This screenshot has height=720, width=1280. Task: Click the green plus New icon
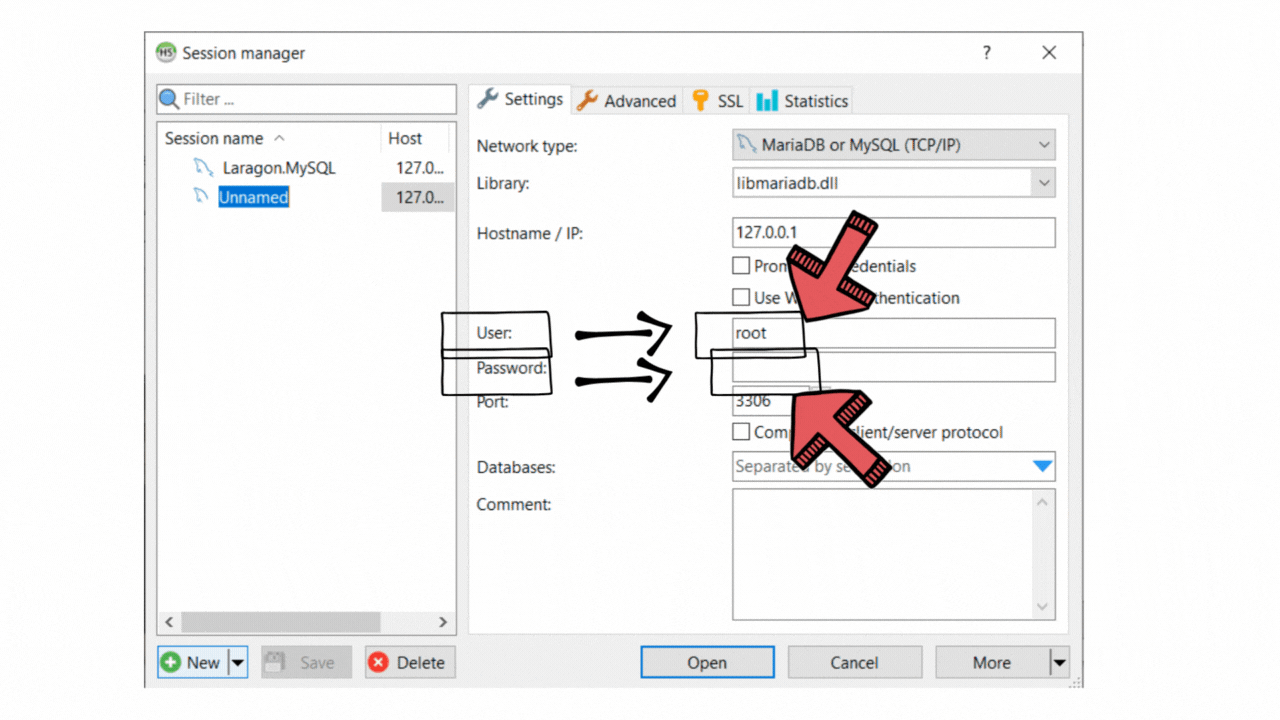coord(171,662)
